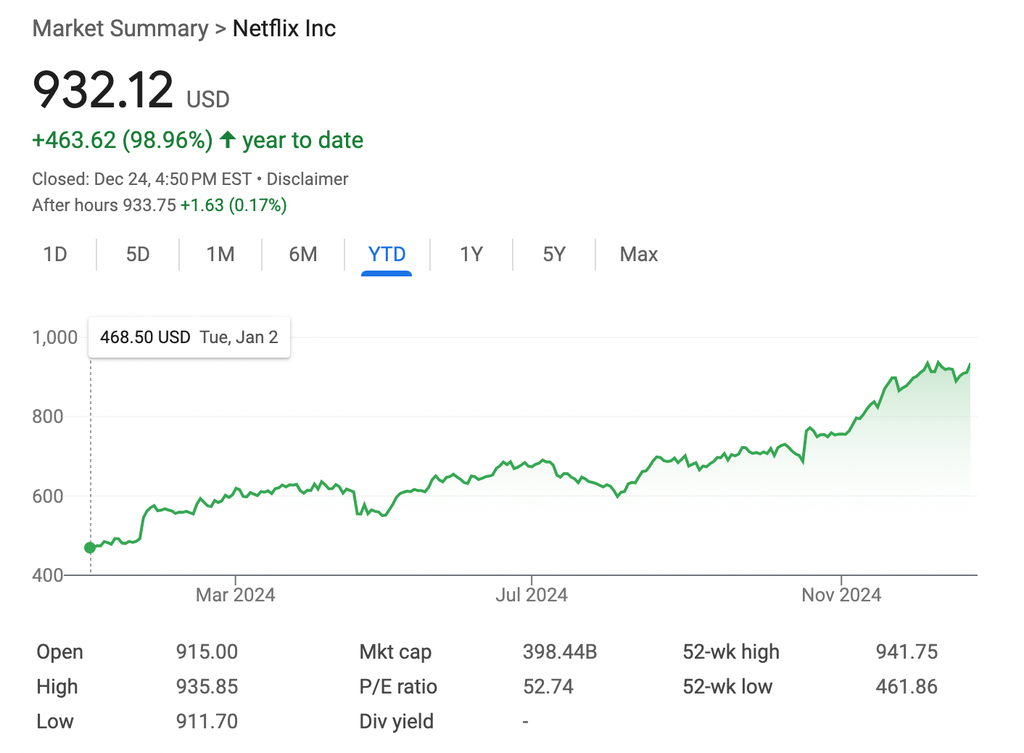Click the Low value 911.70

coord(206,721)
